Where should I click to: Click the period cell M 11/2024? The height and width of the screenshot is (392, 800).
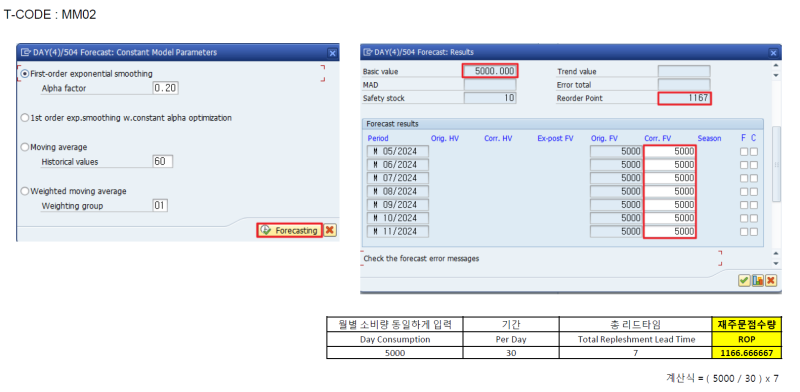pyautogui.click(x=398, y=231)
